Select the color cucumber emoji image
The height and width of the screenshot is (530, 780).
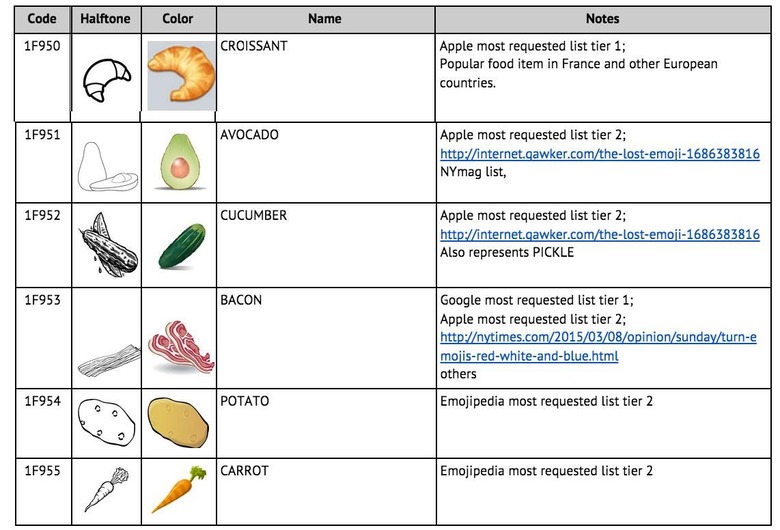pos(182,246)
